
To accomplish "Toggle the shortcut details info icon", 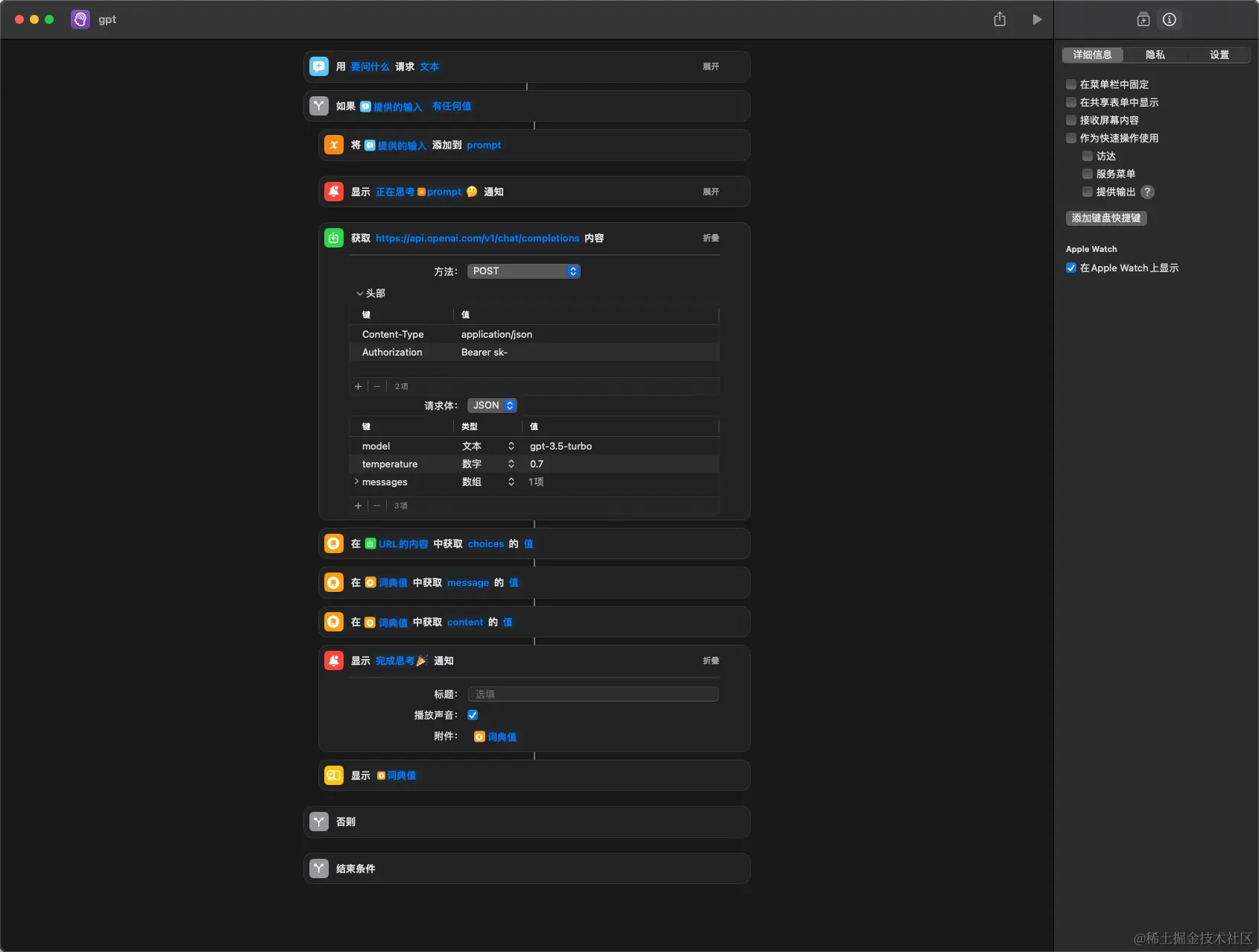I will tap(1170, 19).
